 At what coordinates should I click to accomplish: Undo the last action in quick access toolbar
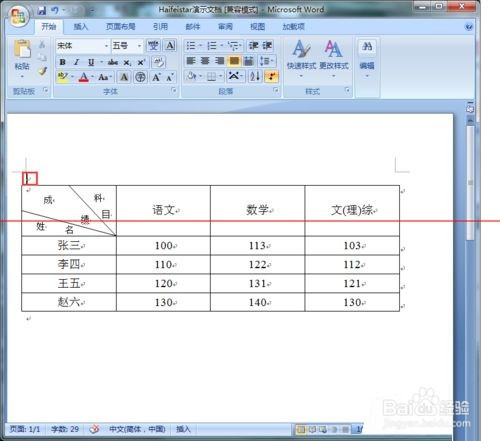click(x=55, y=11)
